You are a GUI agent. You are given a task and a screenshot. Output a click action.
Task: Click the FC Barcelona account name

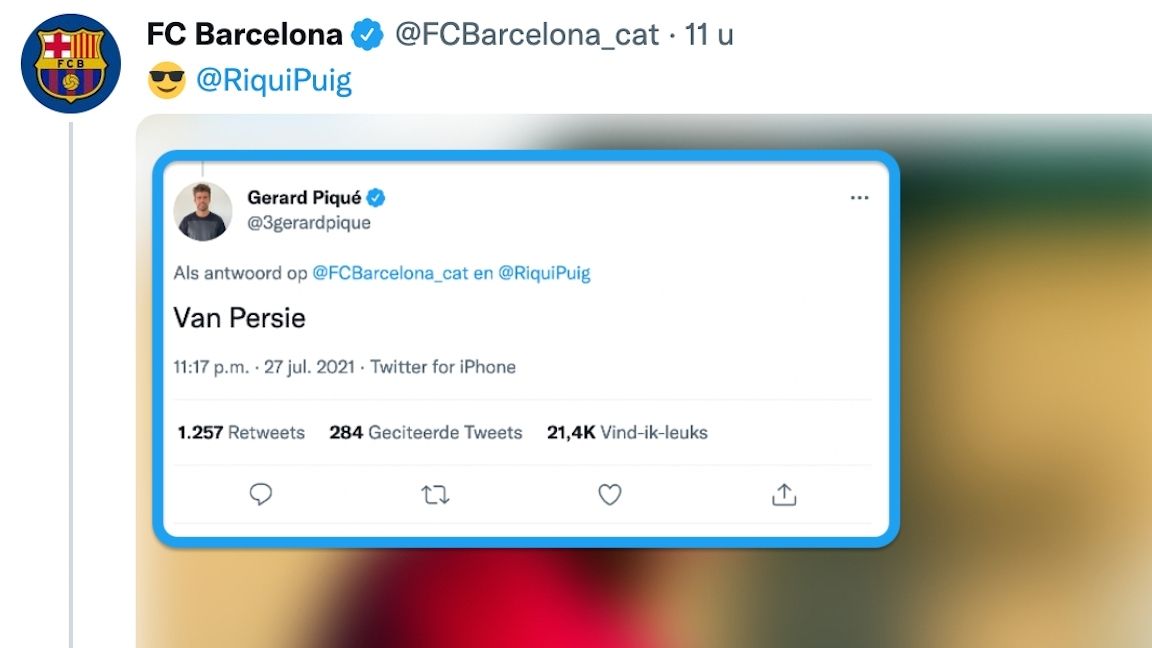(x=244, y=36)
